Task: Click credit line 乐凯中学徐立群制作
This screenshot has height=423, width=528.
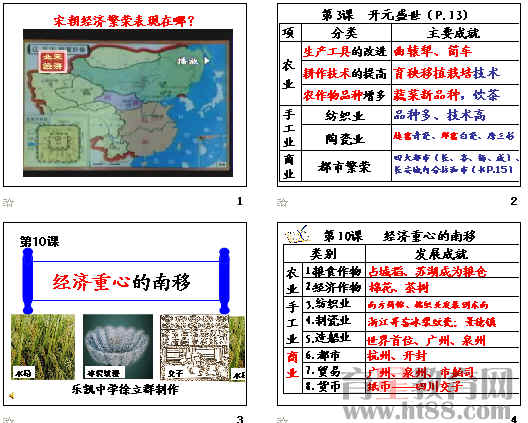Action: click(x=125, y=389)
